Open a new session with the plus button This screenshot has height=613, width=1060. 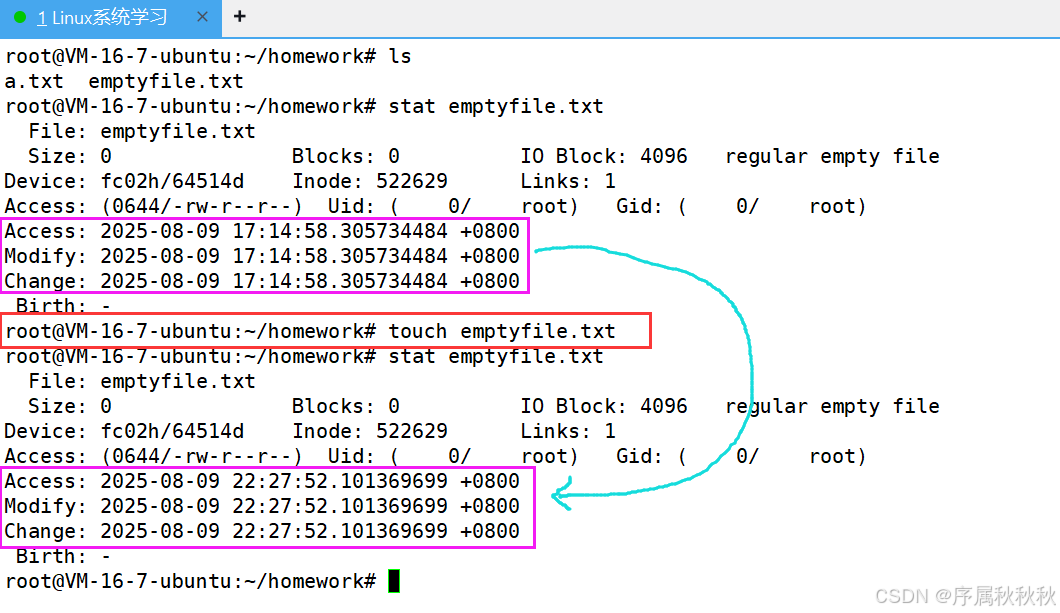pyautogui.click(x=239, y=17)
